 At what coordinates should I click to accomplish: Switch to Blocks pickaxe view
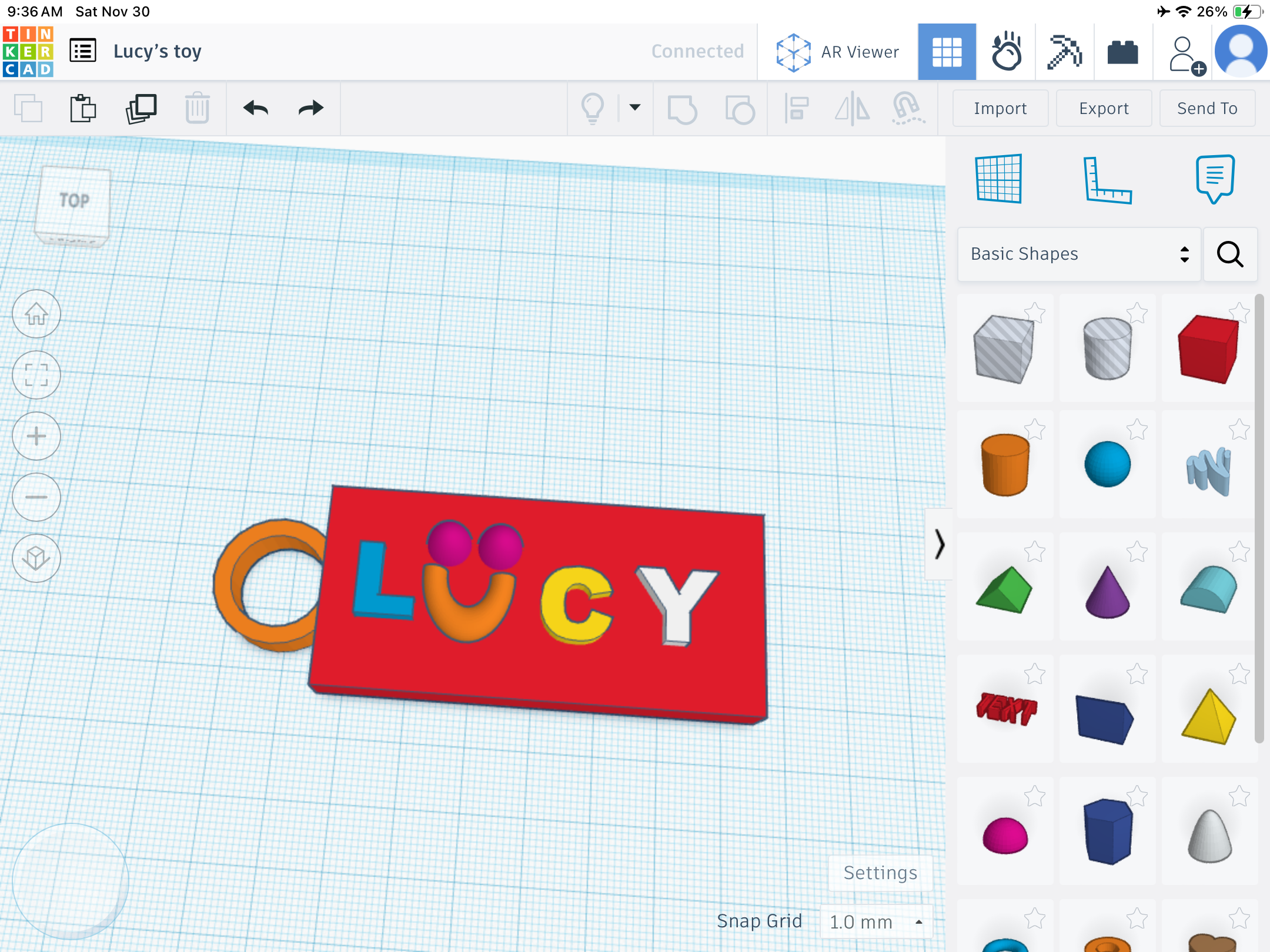(1064, 52)
